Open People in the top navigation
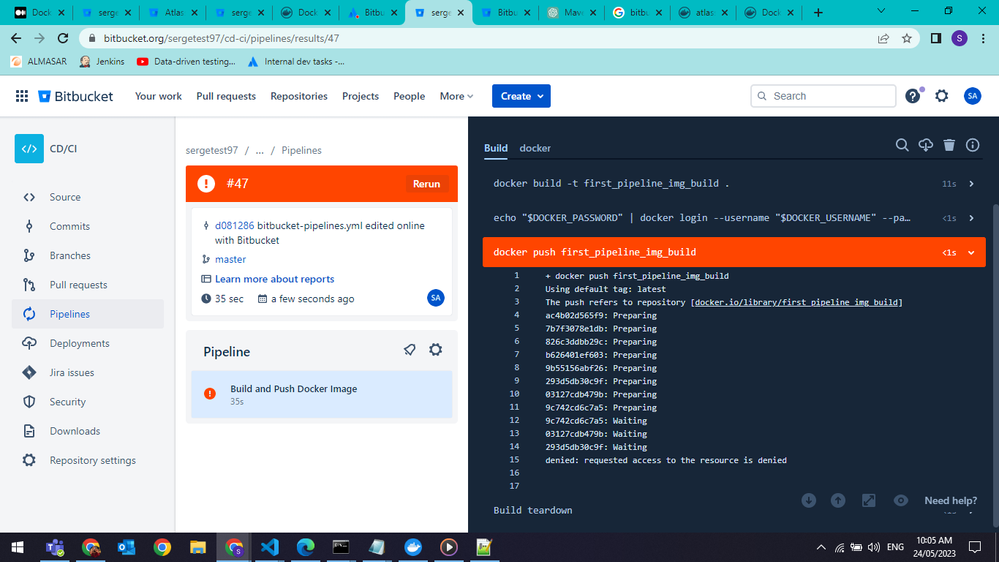 point(409,96)
